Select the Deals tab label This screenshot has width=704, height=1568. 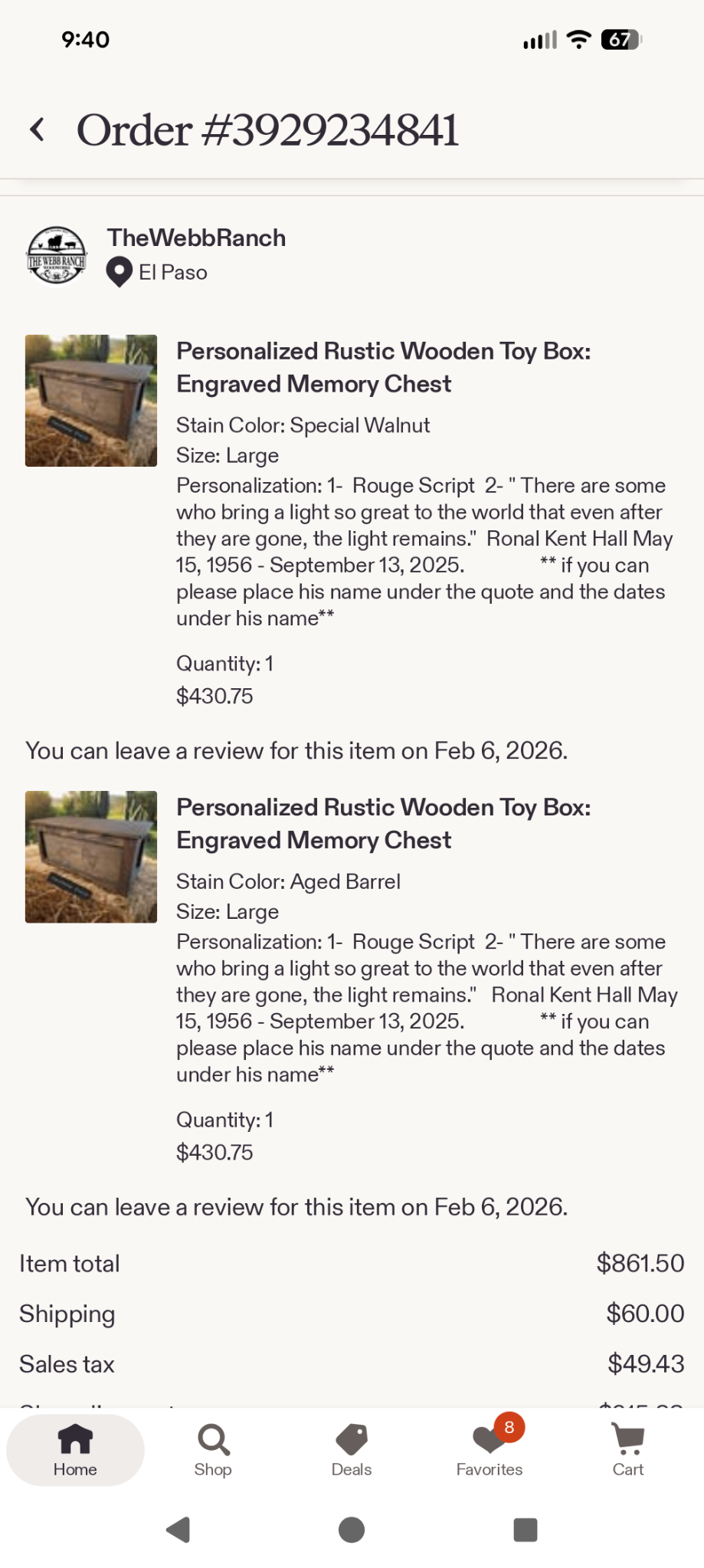(352, 1469)
